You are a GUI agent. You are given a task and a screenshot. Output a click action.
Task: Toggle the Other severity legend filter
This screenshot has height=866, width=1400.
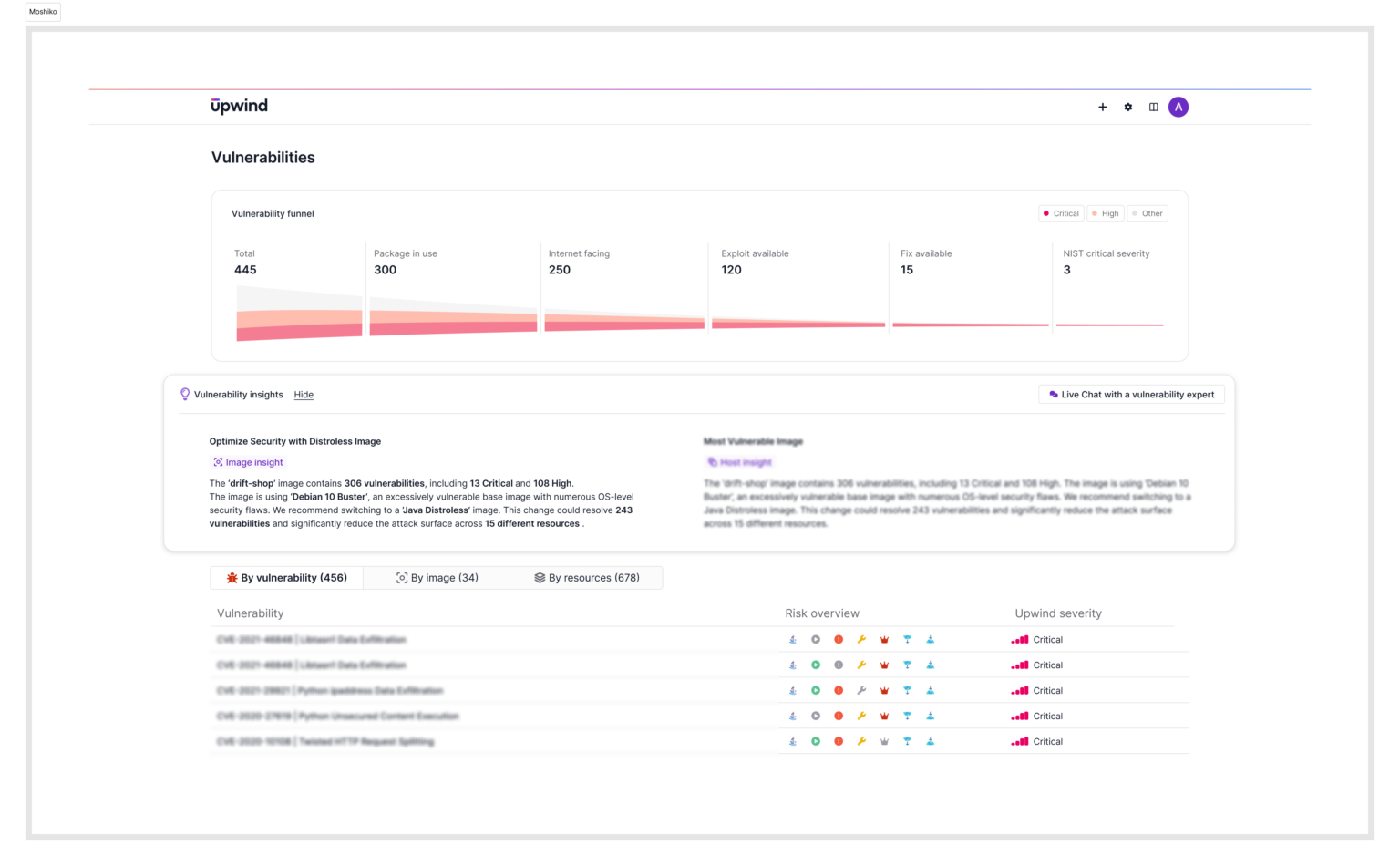click(1148, 214)
